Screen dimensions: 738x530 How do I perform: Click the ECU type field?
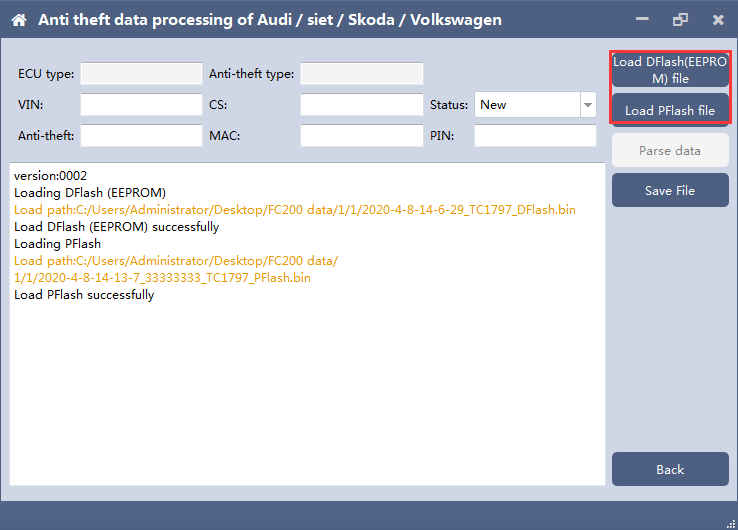click(141, 73)
